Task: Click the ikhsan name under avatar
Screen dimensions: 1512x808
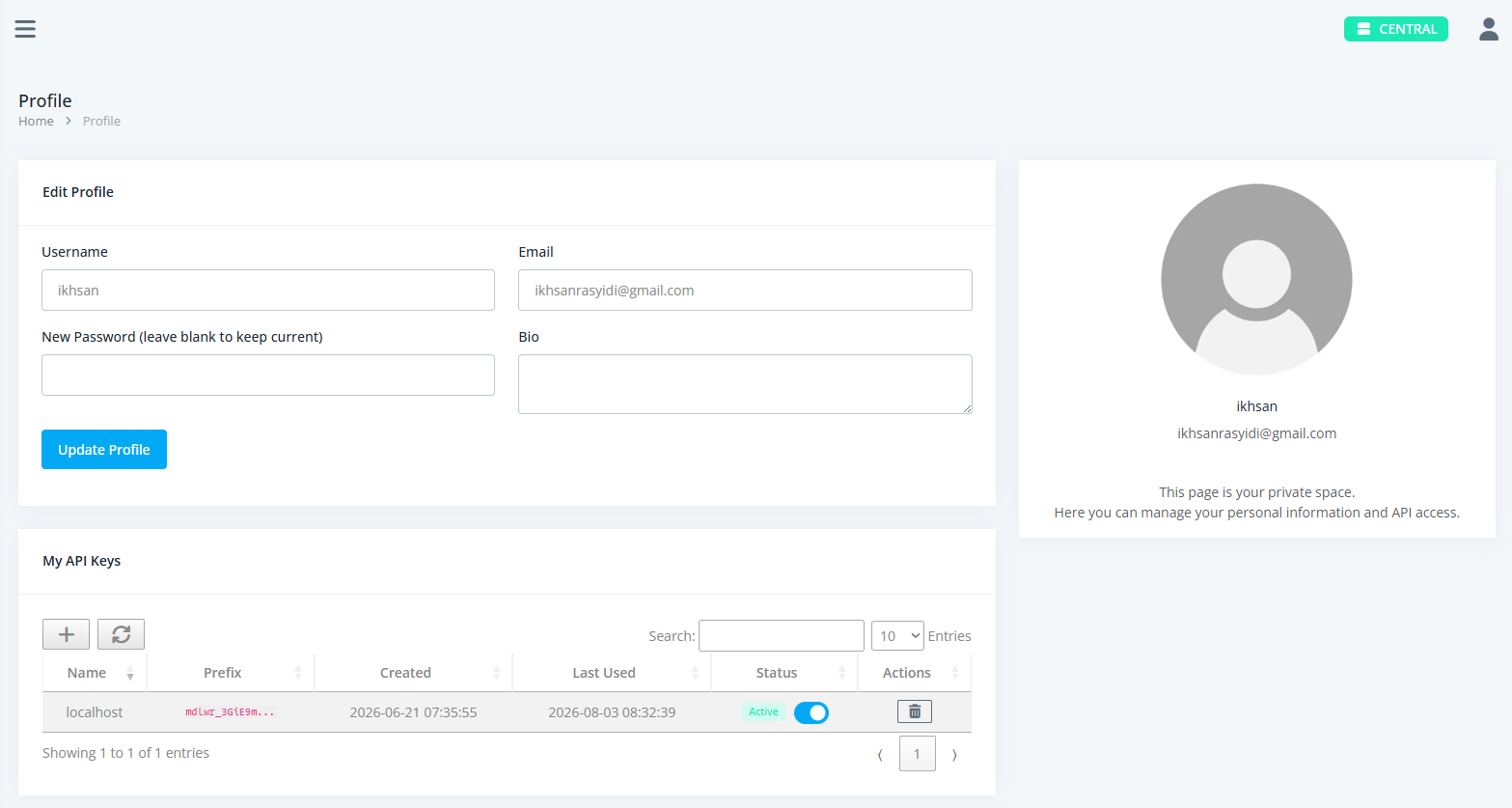Action: pyautogui.click(x=1256, y=406)
